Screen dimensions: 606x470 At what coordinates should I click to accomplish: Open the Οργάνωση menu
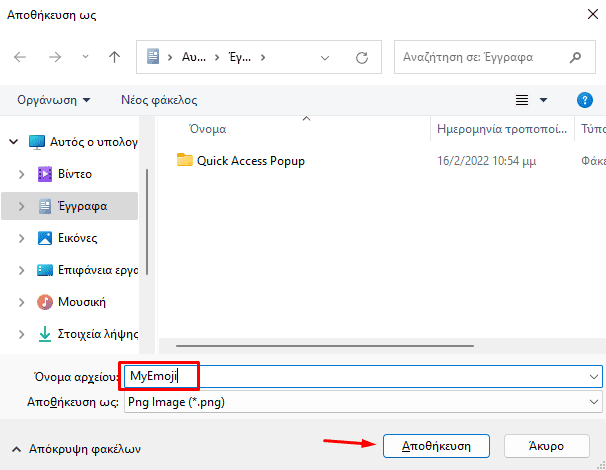point(54,100)
